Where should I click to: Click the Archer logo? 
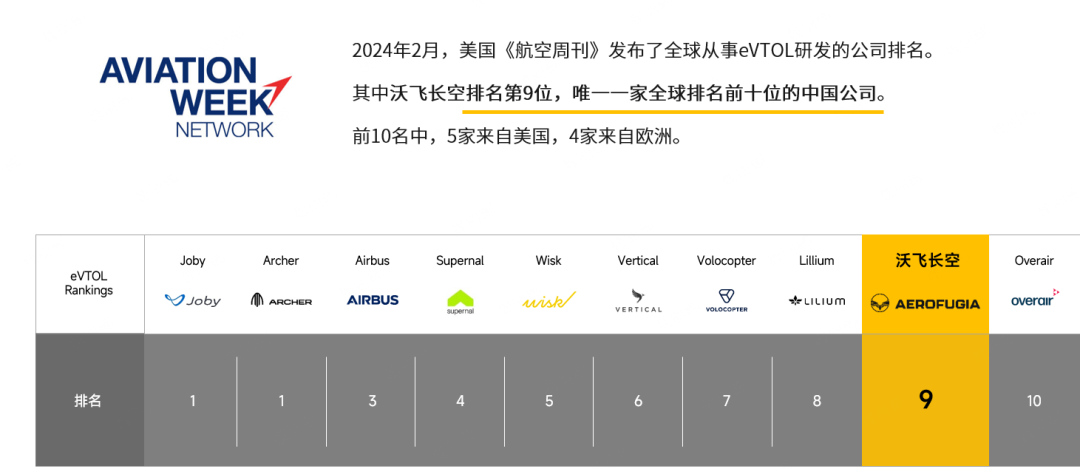click(281, 300)
